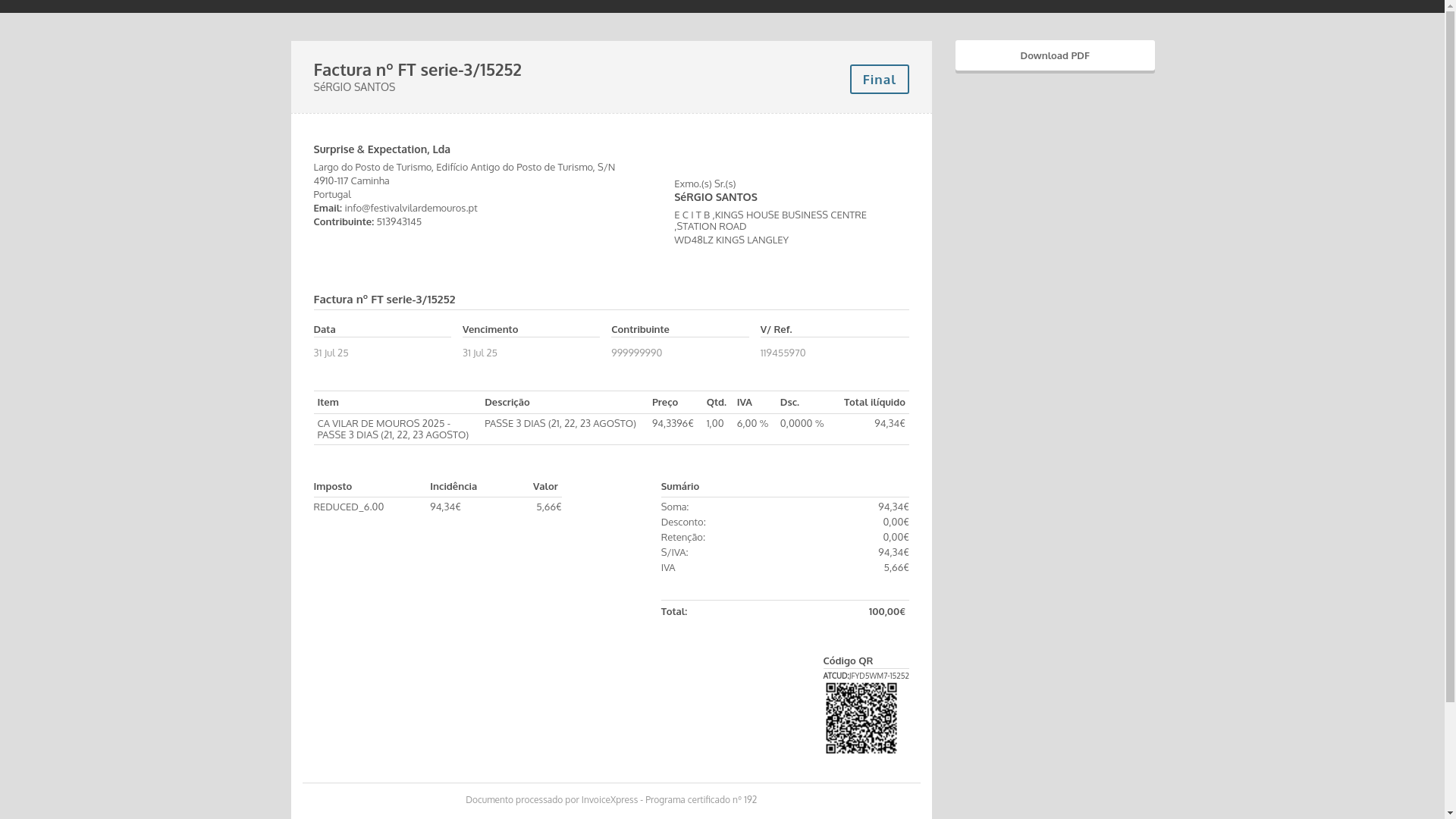
Task: Click address line Largo do Posto de Turismo
Action: [x=463, y=168]
